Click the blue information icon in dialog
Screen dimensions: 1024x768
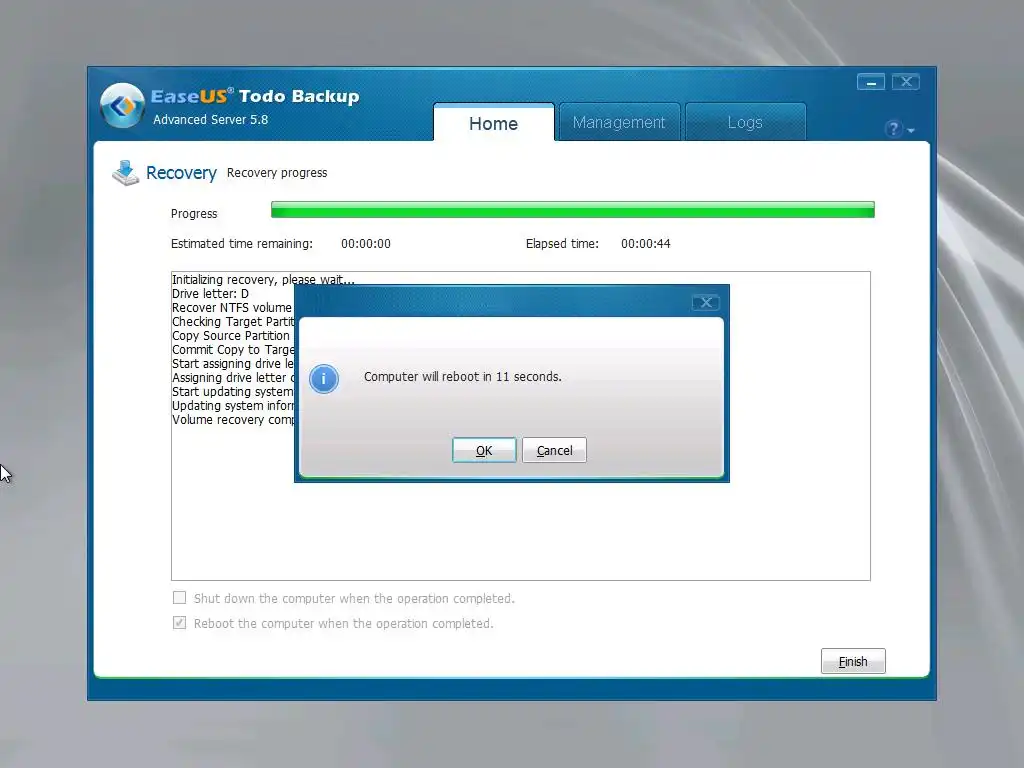coord(324,379)
